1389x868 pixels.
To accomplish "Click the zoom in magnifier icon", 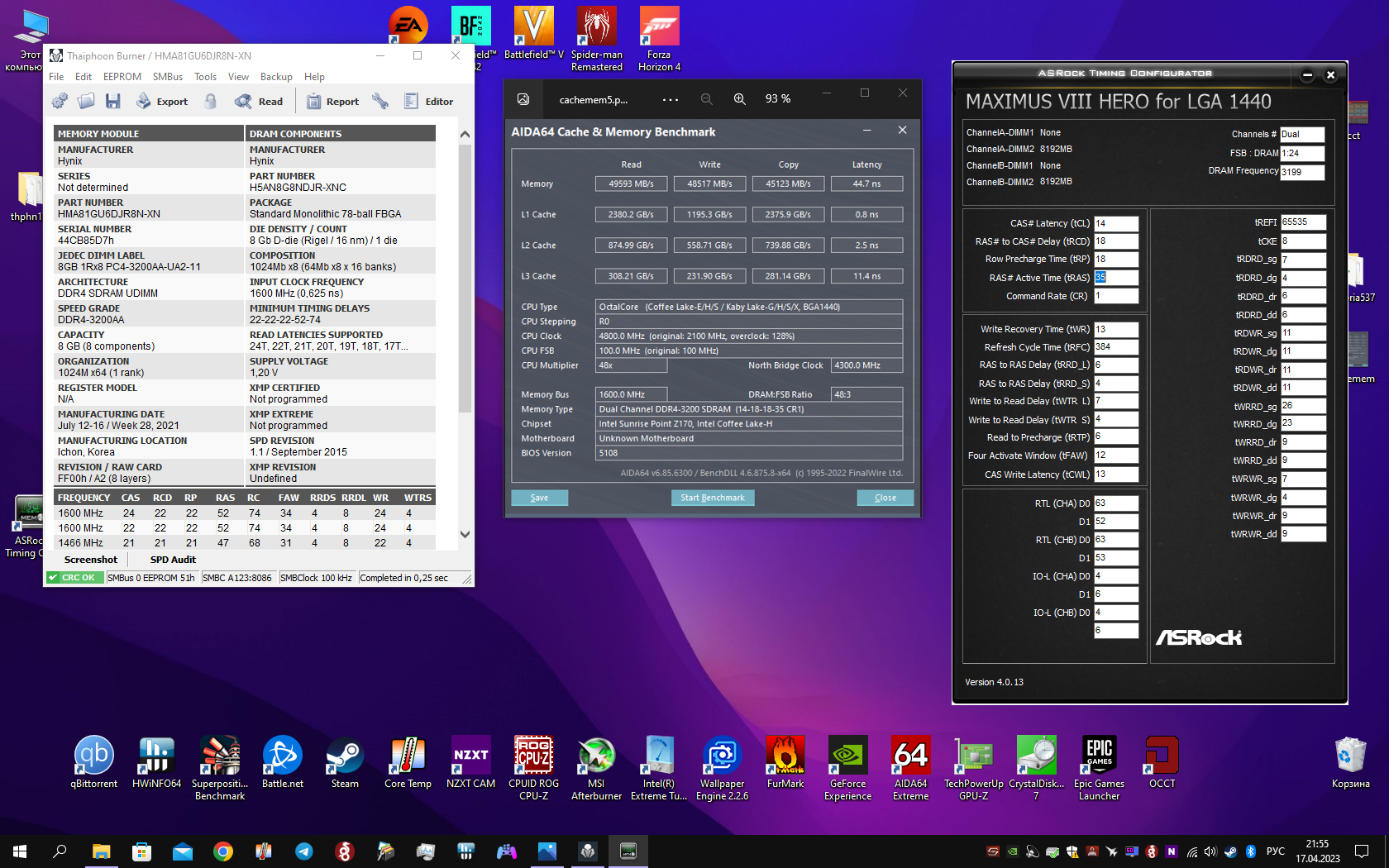I will click(739, 99).
